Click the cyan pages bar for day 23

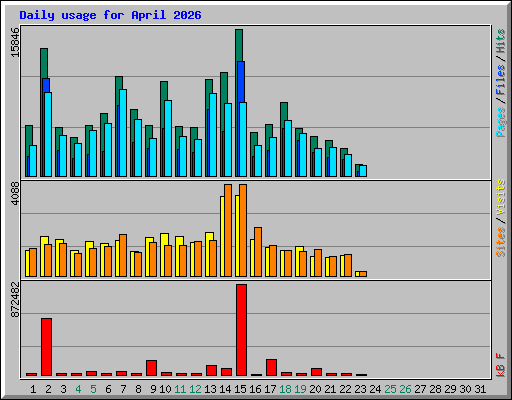click(x=363, y=171)
